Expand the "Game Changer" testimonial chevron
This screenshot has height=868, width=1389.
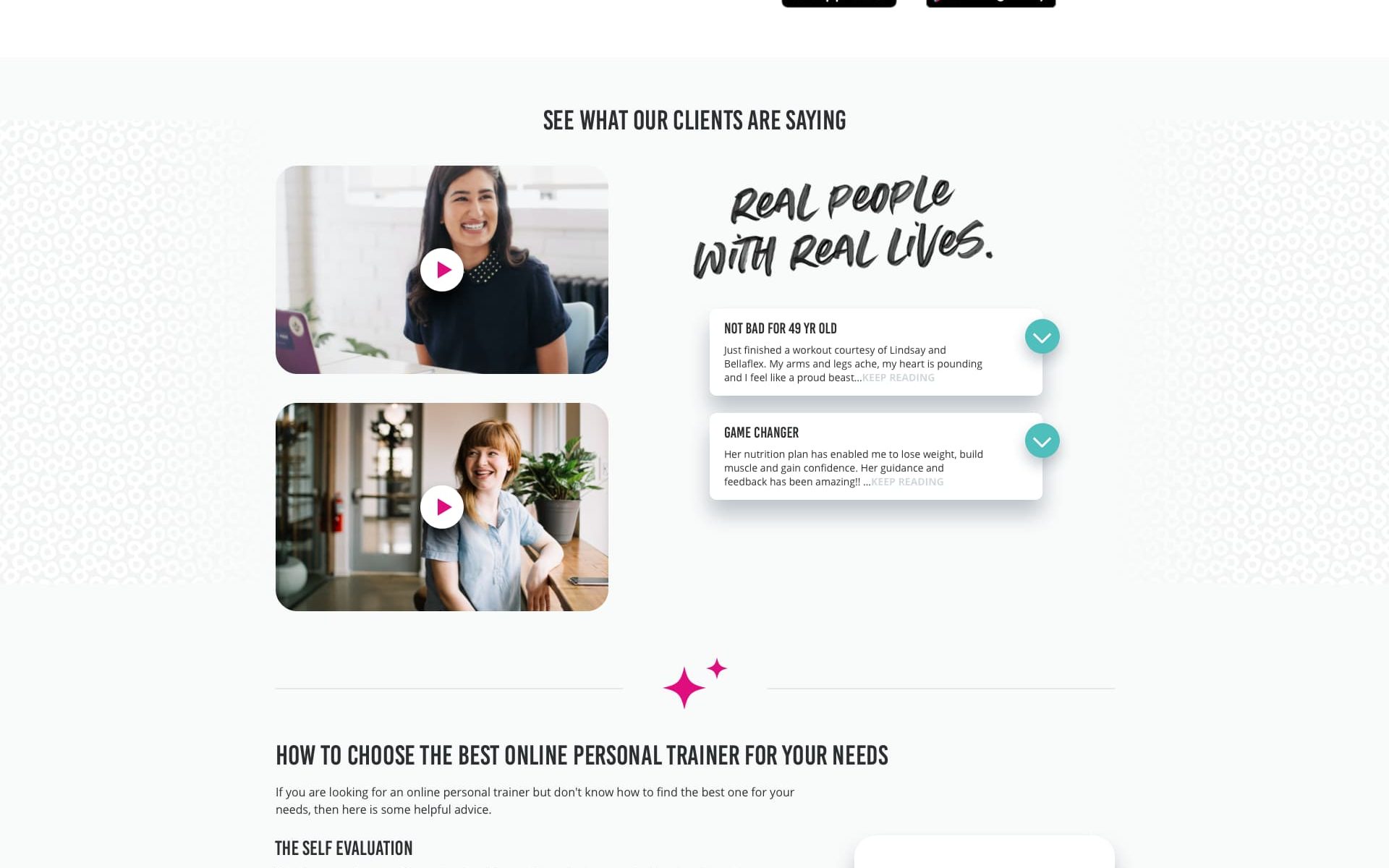click(1042, 441)
